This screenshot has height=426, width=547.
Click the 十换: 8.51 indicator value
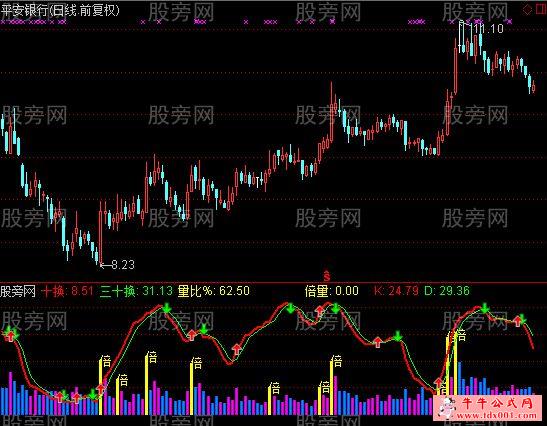pos(67,291)
